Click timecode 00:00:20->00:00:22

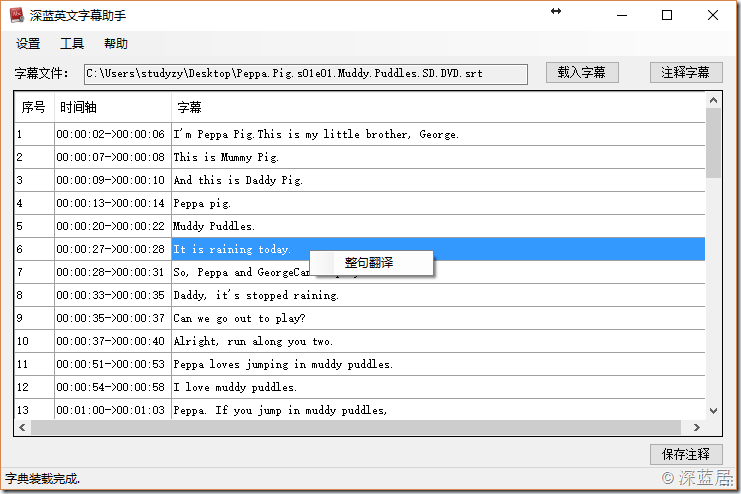pyautogui.click(x=111, y=226)
